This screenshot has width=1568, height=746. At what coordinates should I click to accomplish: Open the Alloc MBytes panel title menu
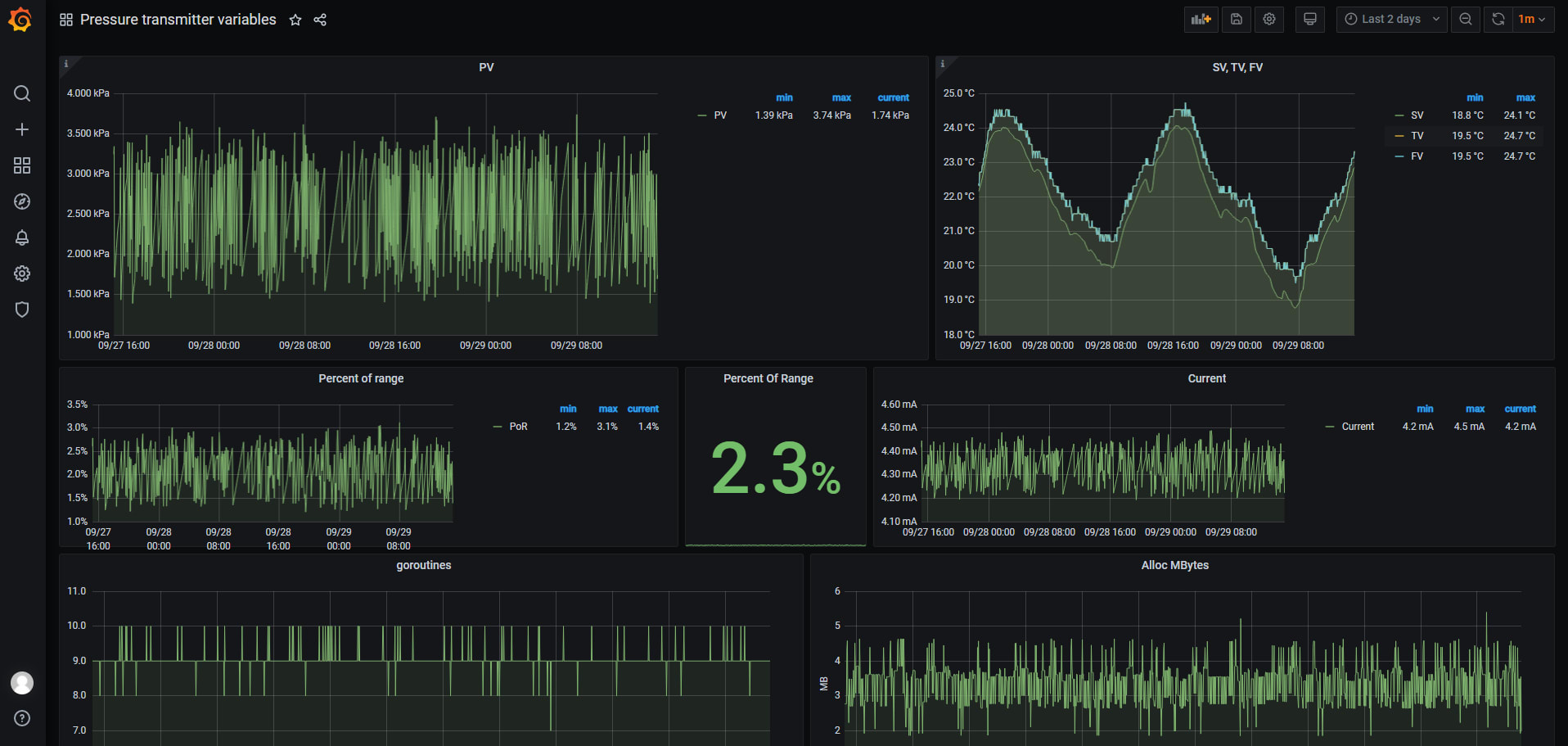pyautogui.click(x=1175, y=565)
